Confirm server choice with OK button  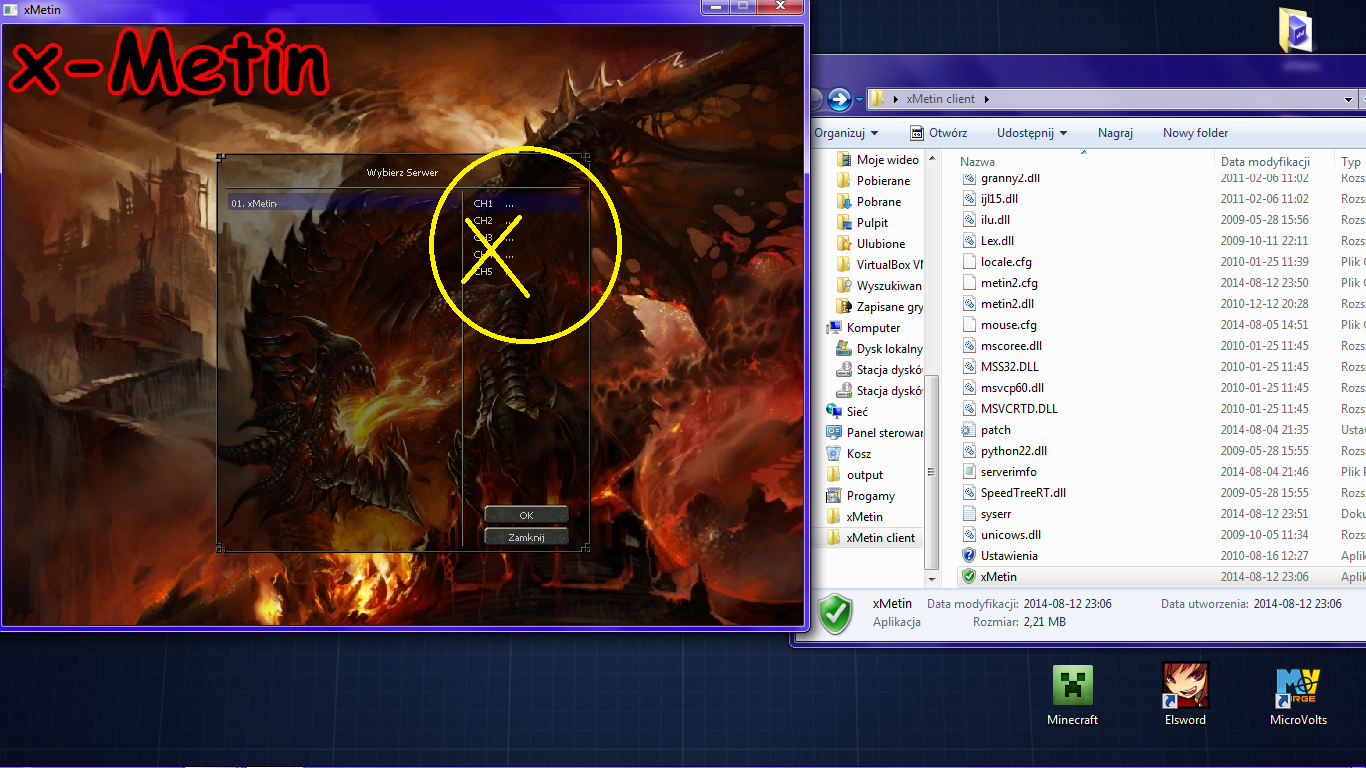[x=526, y=515]
